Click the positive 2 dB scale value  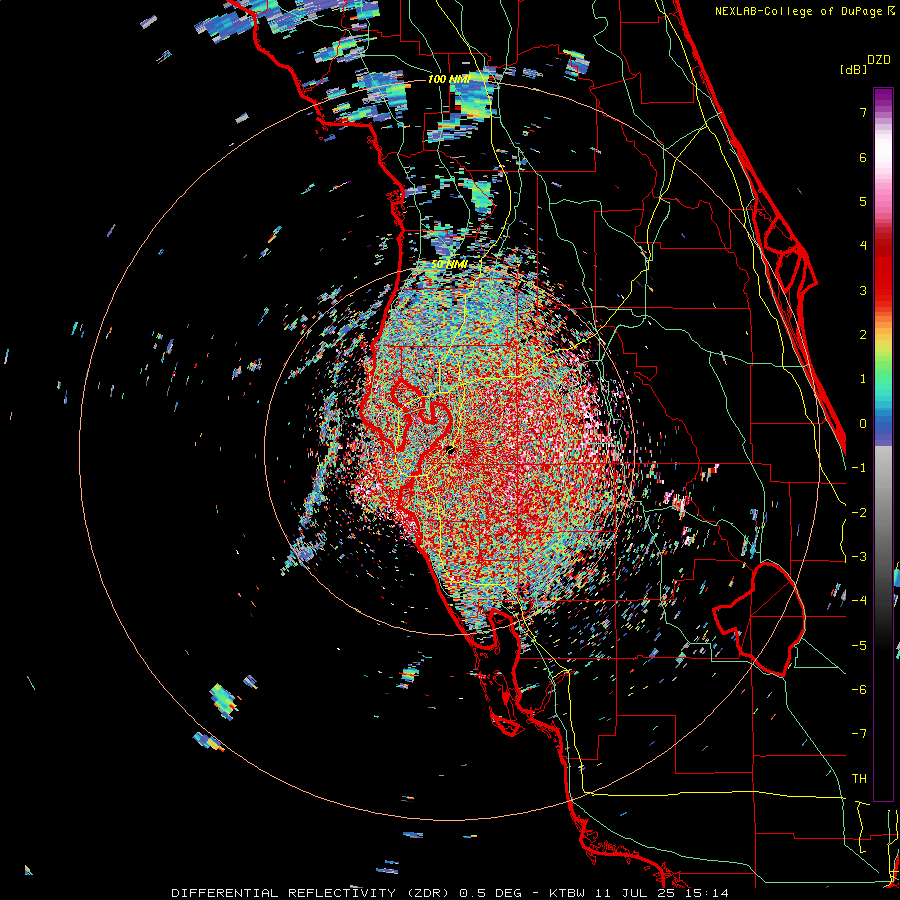(x=863, y=335)
